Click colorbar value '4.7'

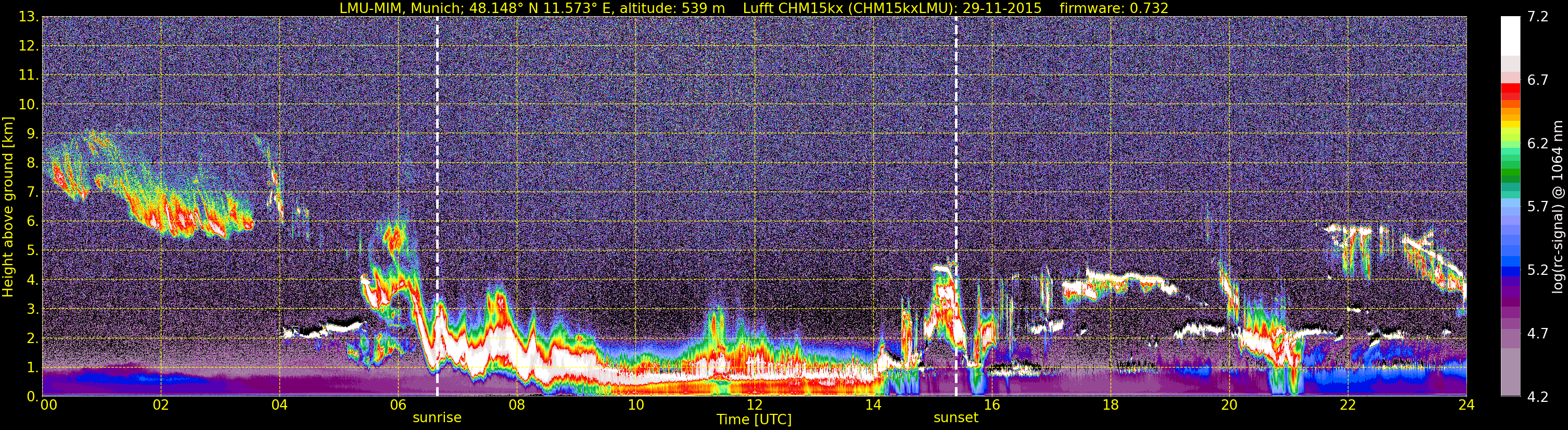1538,333
